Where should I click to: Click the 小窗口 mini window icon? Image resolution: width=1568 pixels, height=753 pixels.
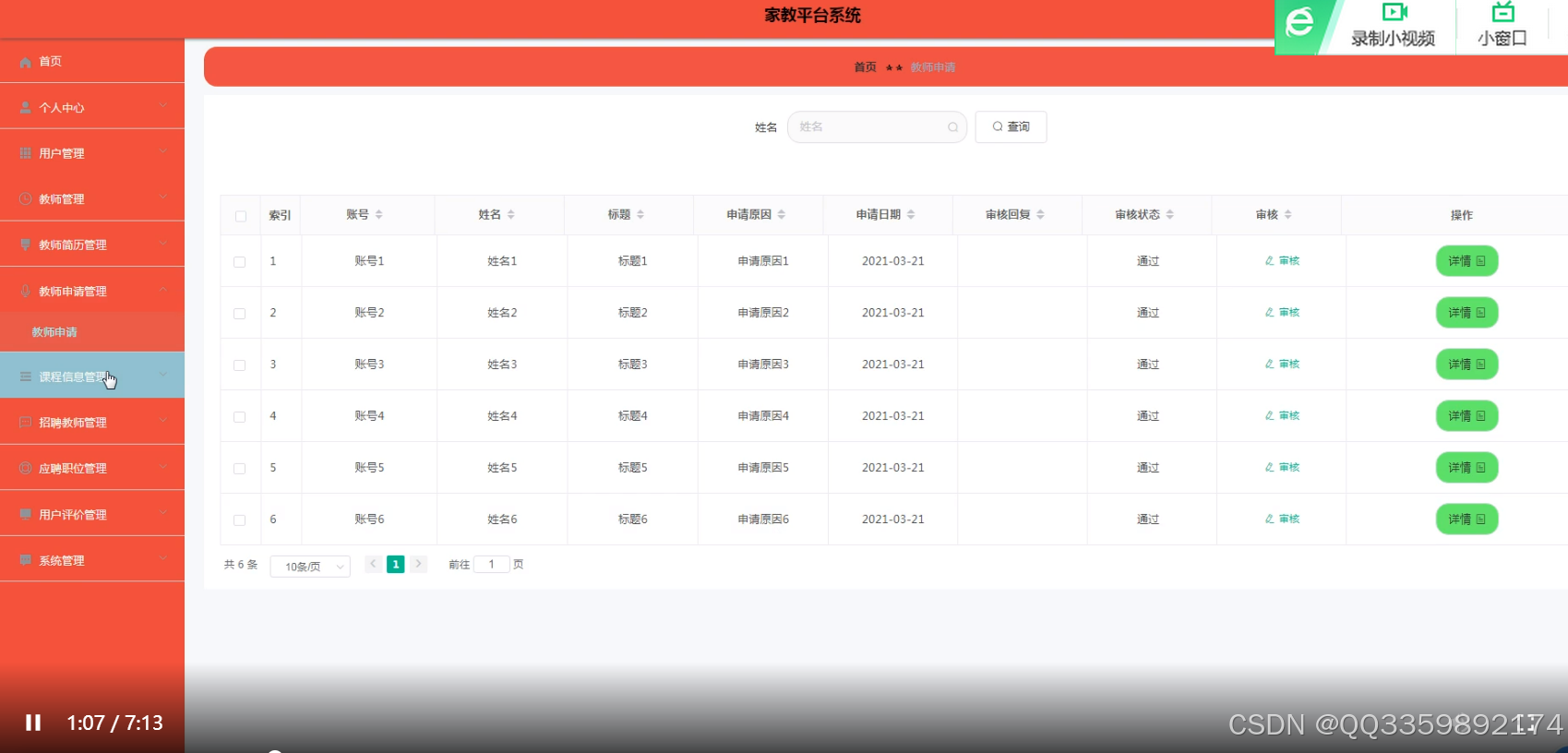pyautogui.click(x=1503, y=12)
